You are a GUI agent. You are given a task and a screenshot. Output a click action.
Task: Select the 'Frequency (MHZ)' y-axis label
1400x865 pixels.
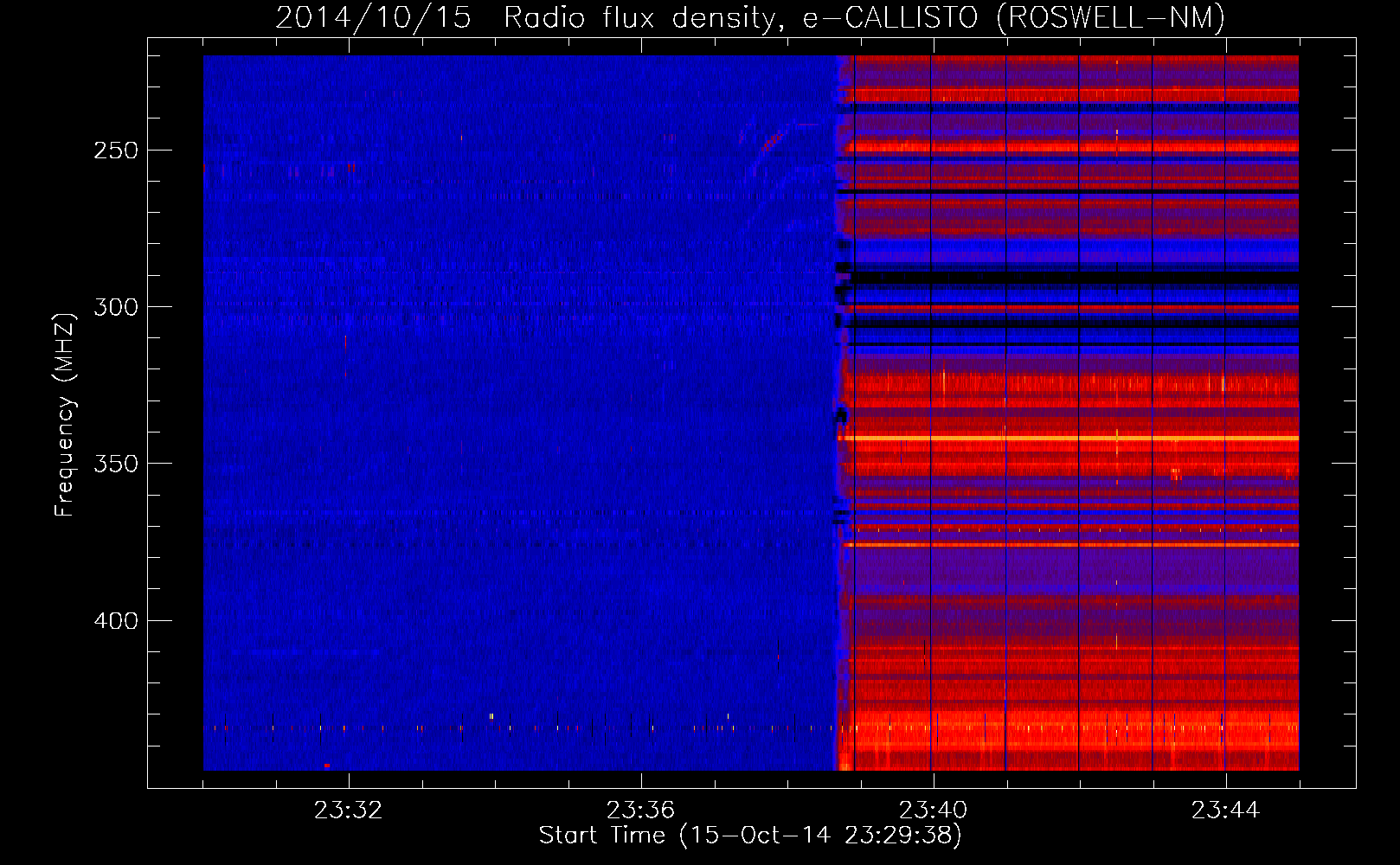pyautogui.click(x=65, y=415)
